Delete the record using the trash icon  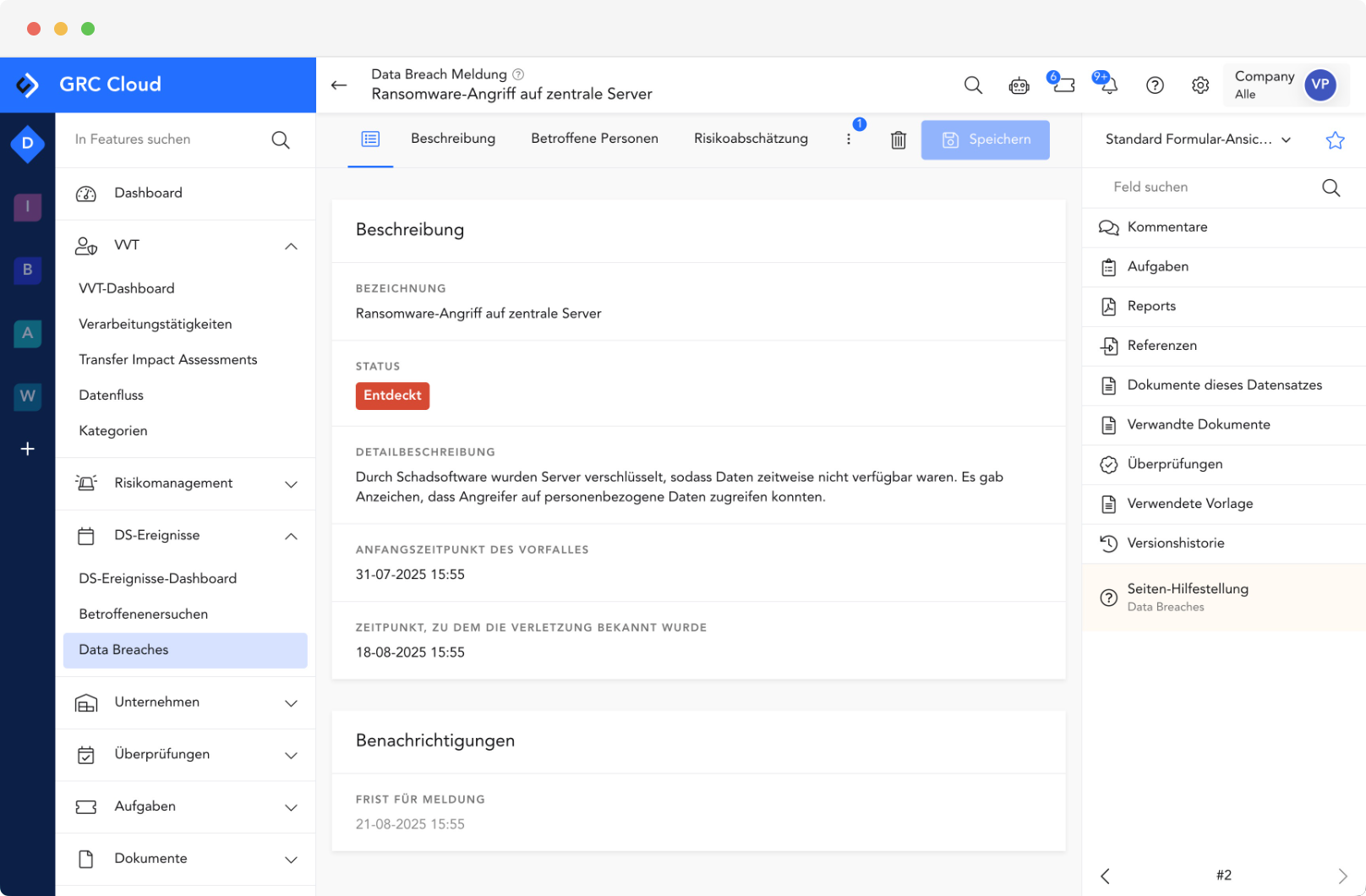tap(898, 139)
